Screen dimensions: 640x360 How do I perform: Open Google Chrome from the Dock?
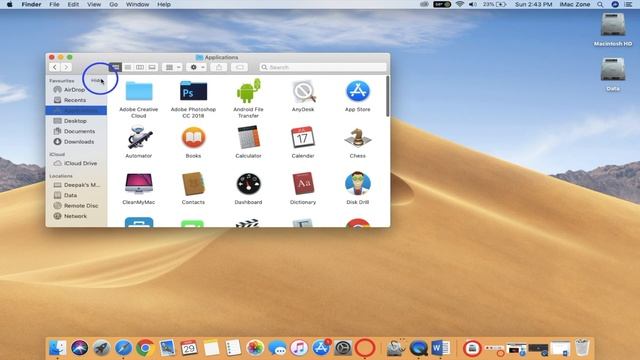(145, 348)
